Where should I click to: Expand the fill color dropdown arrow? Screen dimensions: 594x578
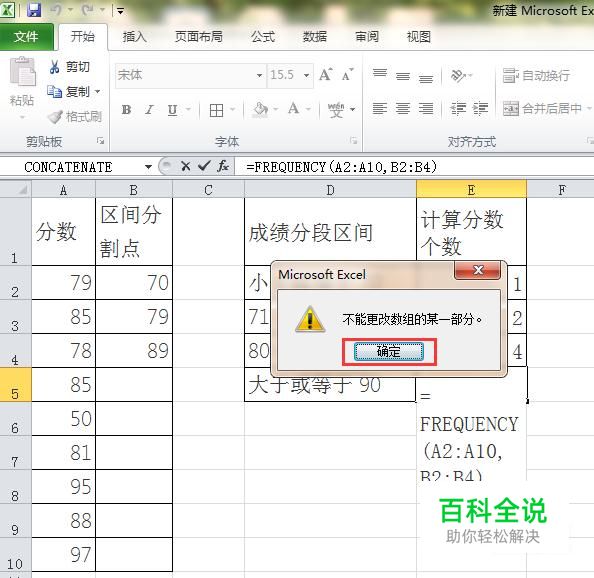pos(276,109)
